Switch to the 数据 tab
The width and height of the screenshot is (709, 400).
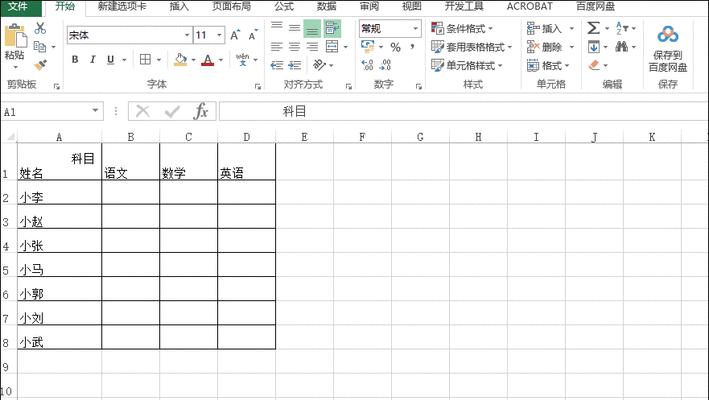(326, 6)
